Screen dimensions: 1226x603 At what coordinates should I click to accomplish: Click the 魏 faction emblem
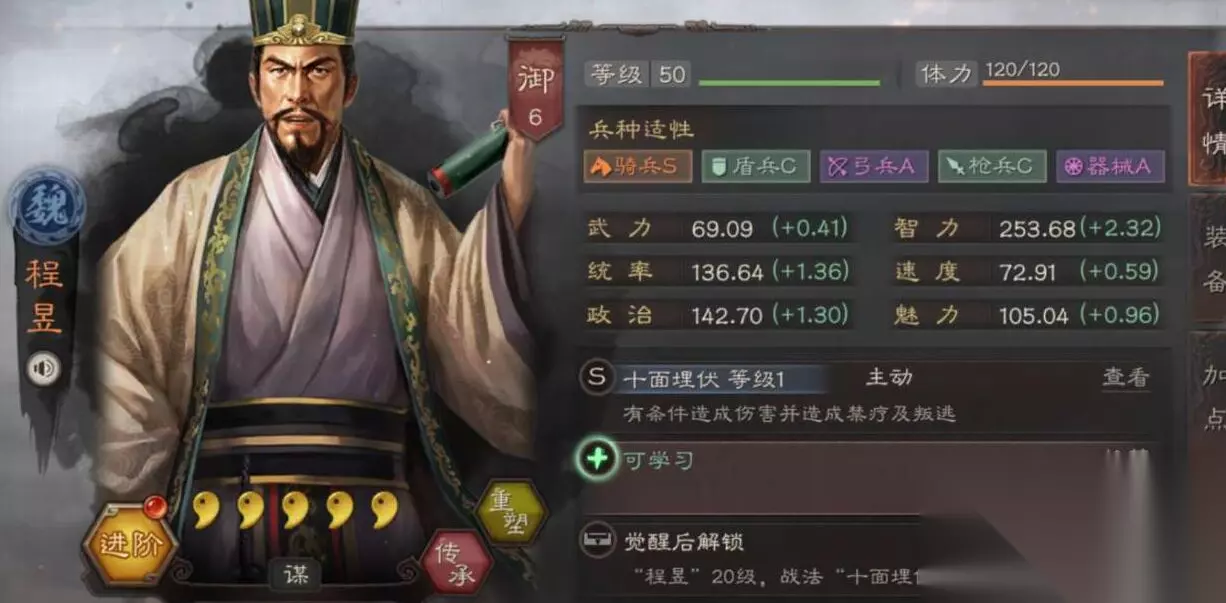[x=47, y=206]
